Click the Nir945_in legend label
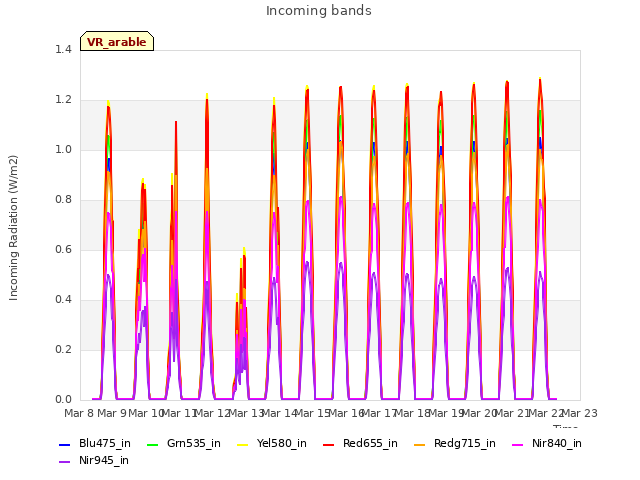The image size is (640, 480). click(x=104, y=460)
